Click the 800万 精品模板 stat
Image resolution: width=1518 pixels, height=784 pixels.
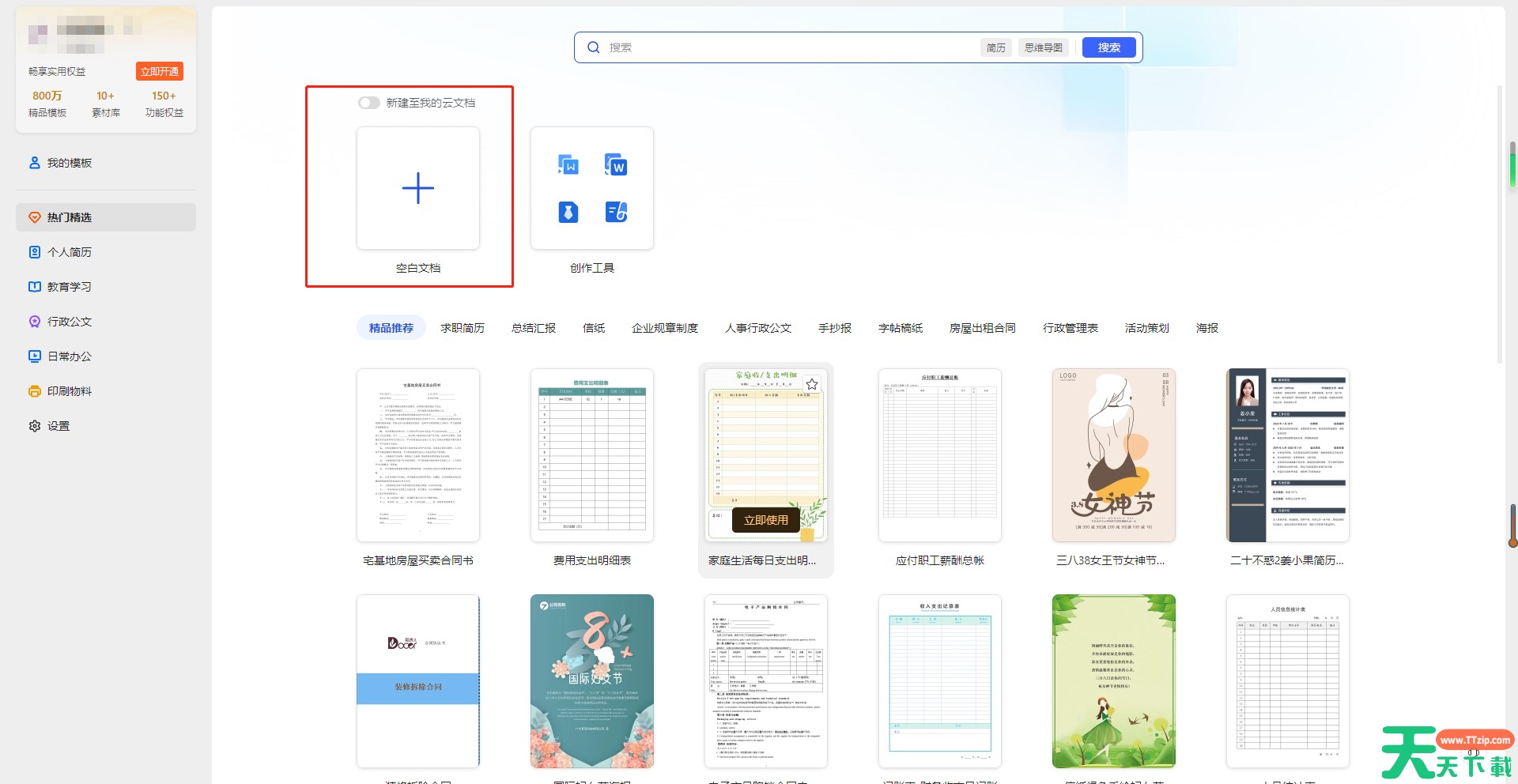(x=47, y=104)
